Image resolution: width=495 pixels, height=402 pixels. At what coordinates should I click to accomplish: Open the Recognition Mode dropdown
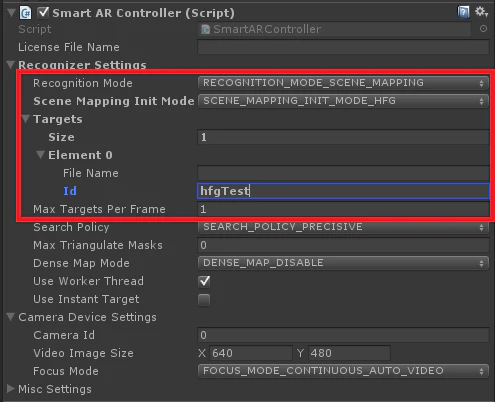[343, 83]
